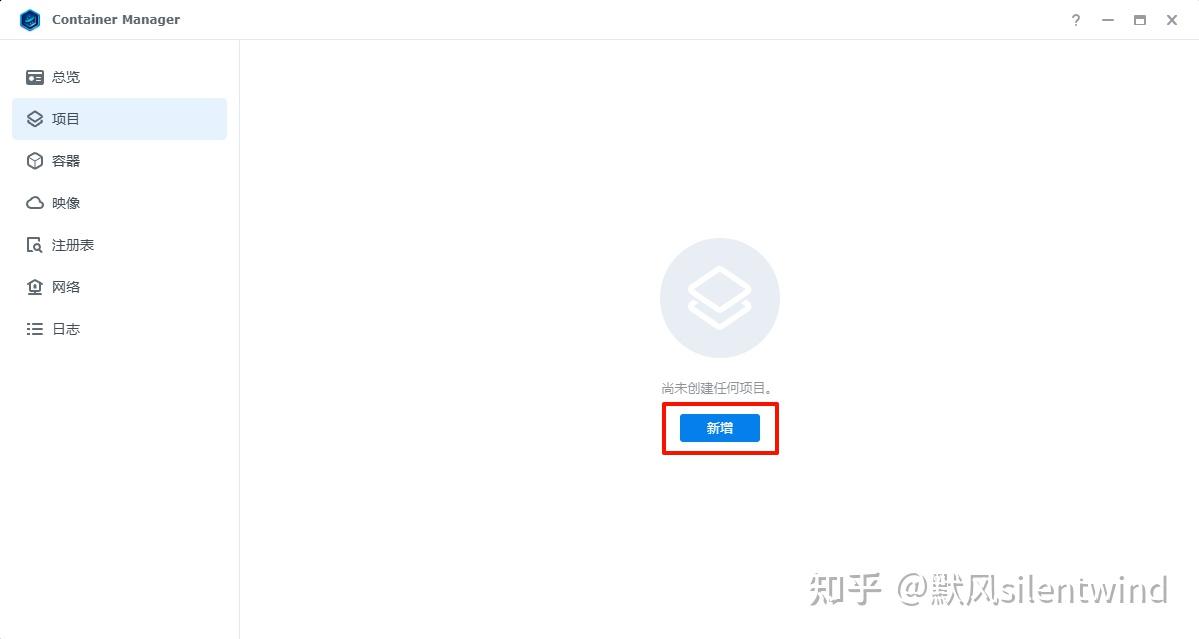The width and height of the screenshot is (1199, 639).
Task: Open the 映像 cloud icon
Action: 35,203
